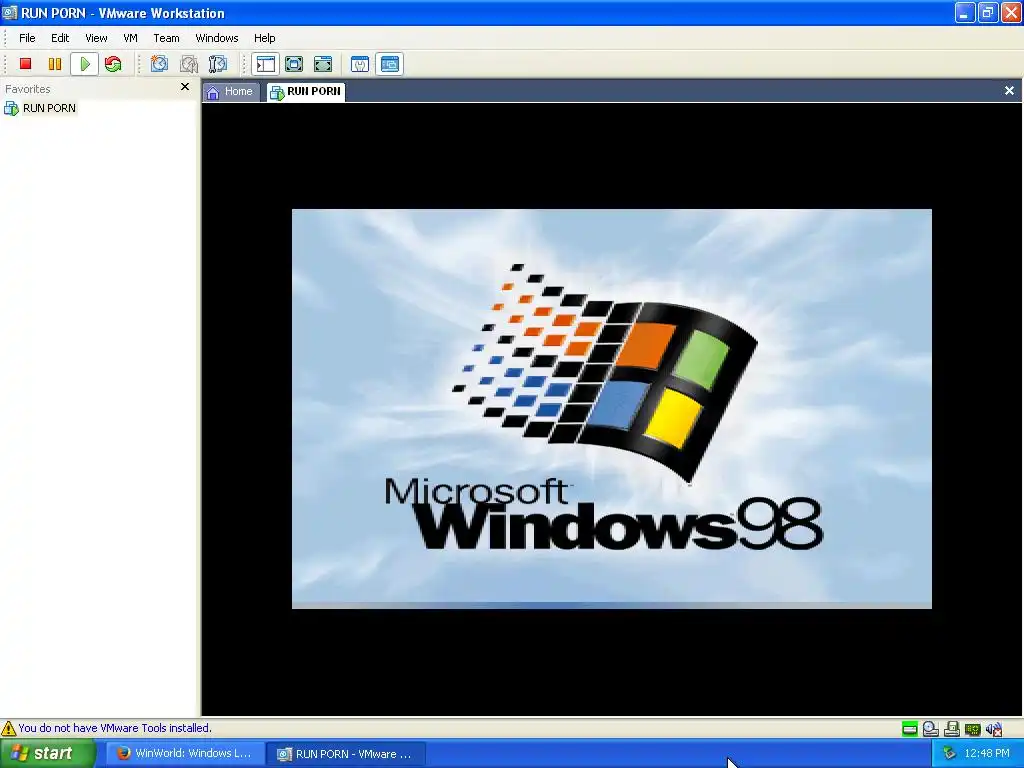1024x768 pixels.
Task: Open the Edit menu
Action: click(x=60, y=38)
